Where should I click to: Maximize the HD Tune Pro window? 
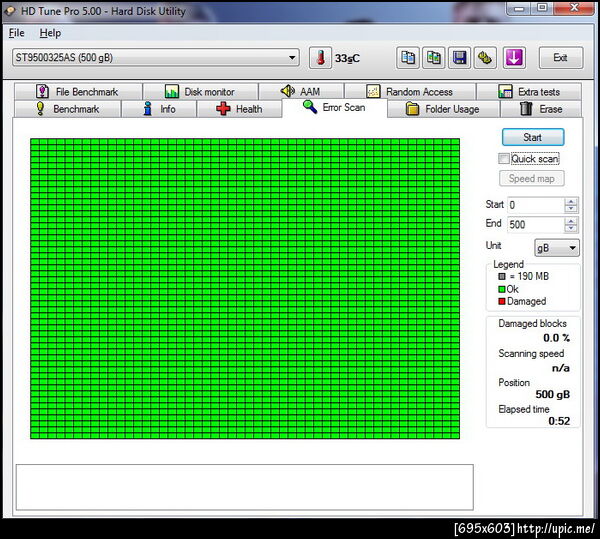(x=542, y=8)
